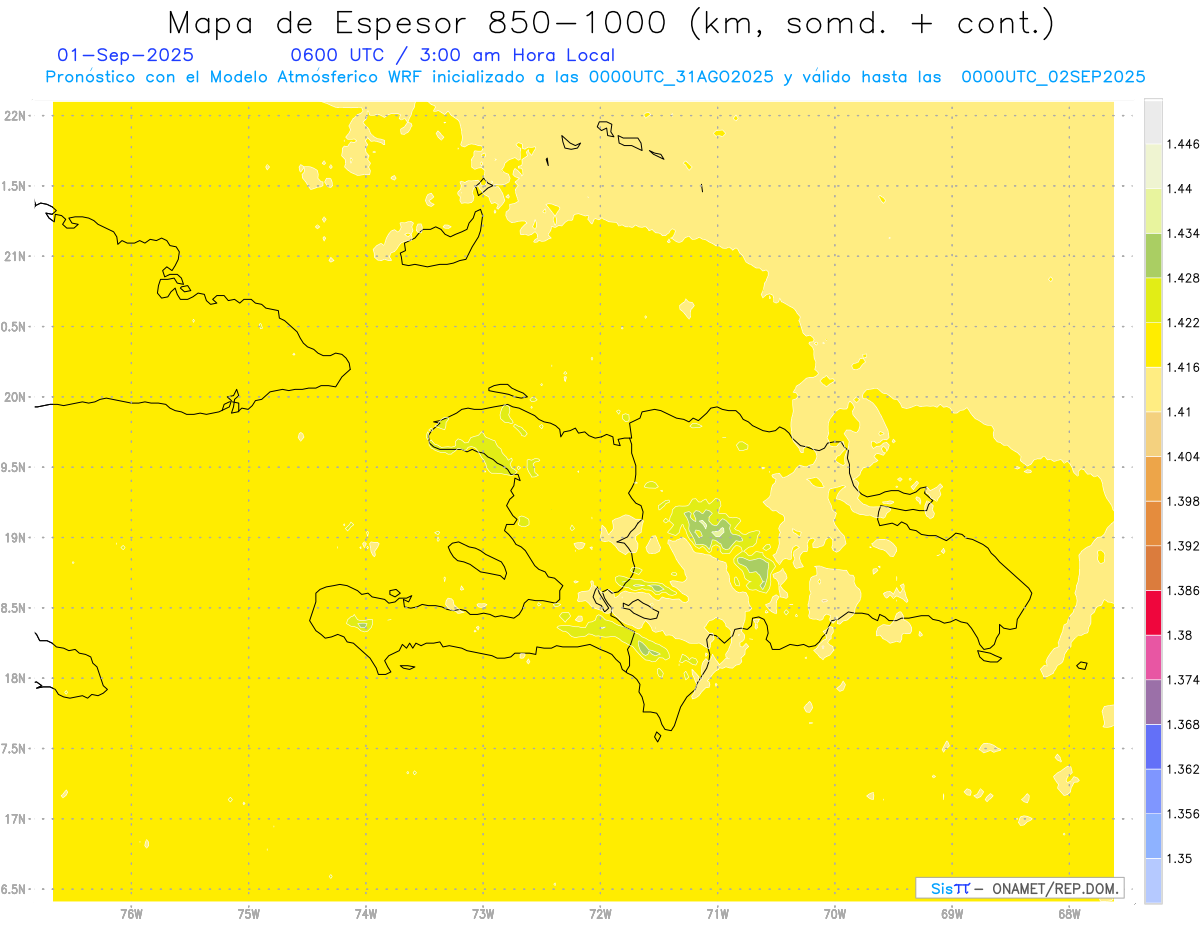Click the 69W longitude label
This screenshot has width=1200, height=927.
[952, 913]
